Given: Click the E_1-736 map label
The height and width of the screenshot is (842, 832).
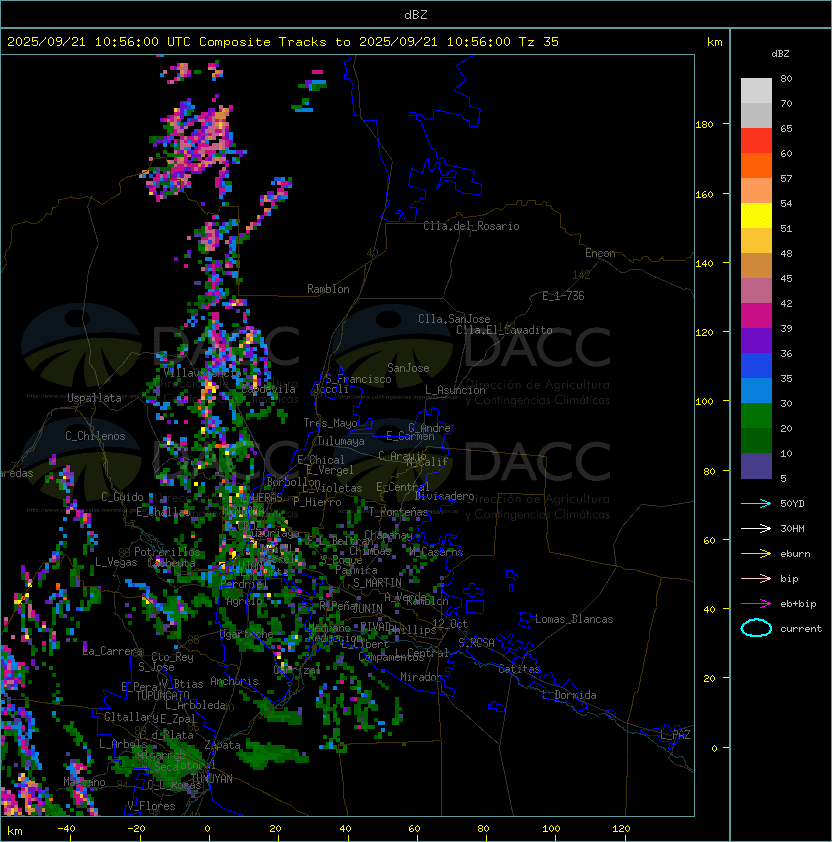Looking at the screenshot, I should click(563, 296).
